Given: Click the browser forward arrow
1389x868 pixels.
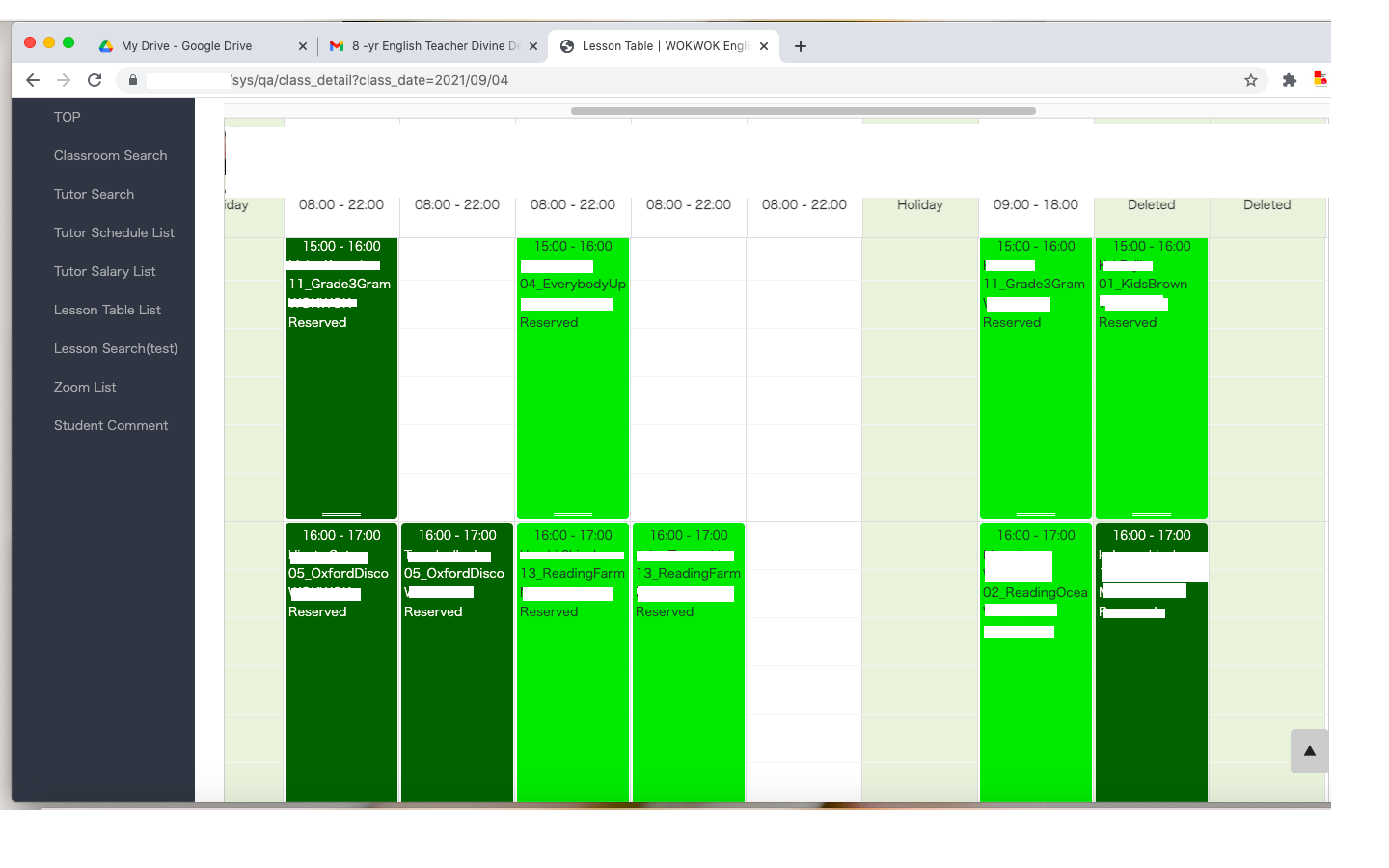Looking at the screenshot, I should pos(64,80).
